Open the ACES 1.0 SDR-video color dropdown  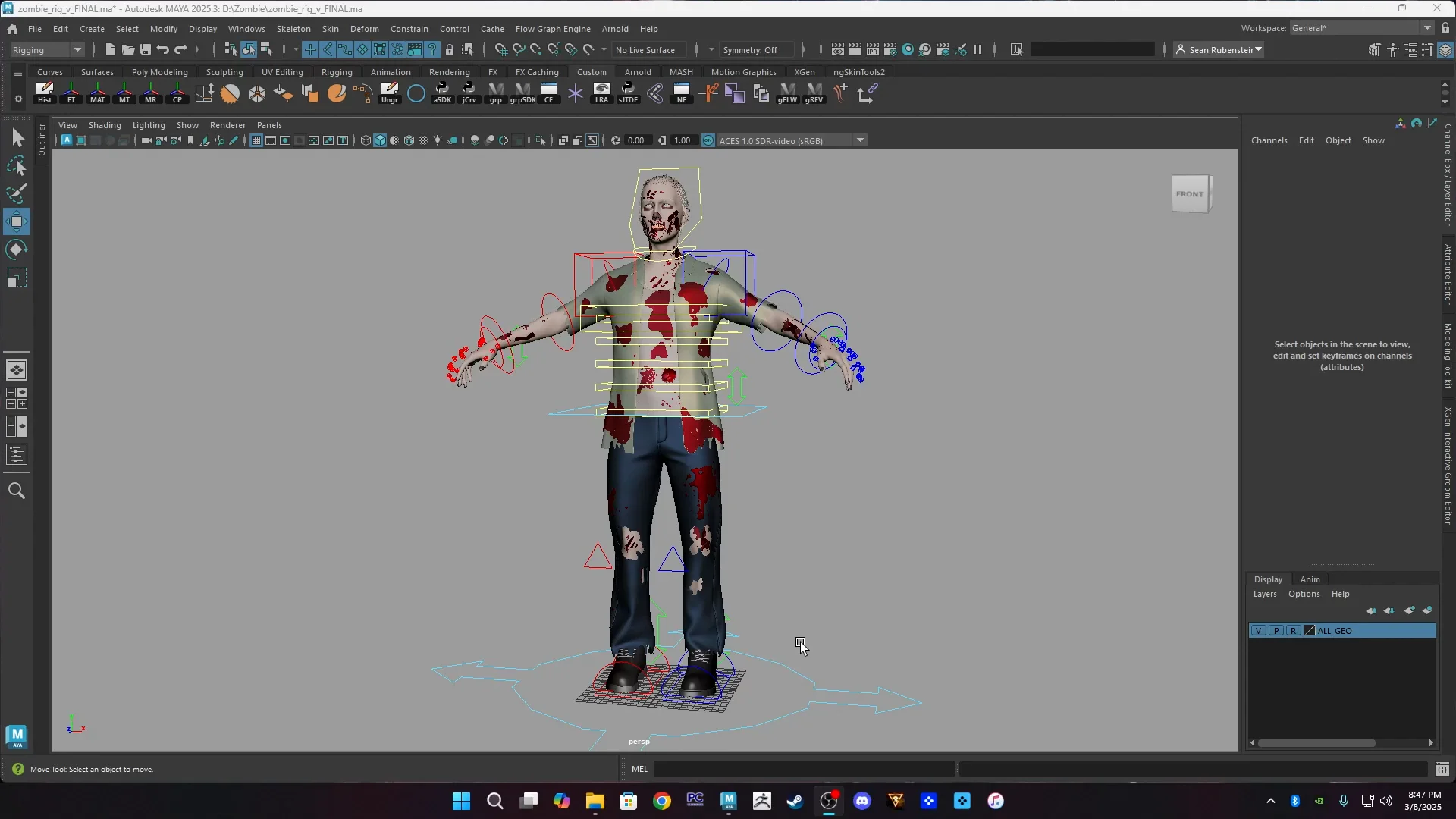[x=859, y=140]
